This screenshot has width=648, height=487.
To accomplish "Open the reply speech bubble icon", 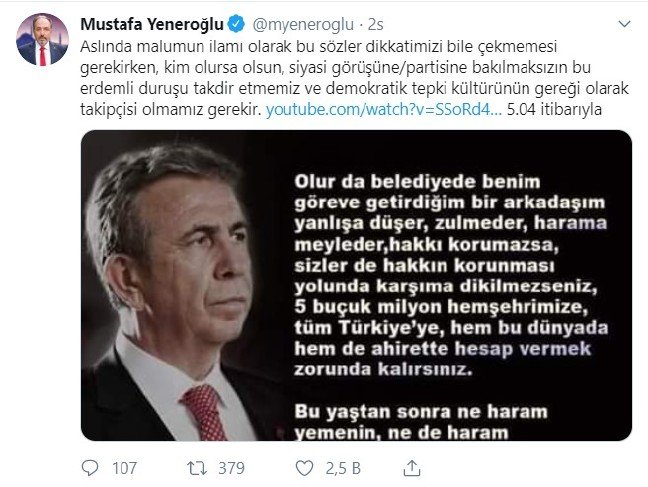I will (x=90, y=468).
